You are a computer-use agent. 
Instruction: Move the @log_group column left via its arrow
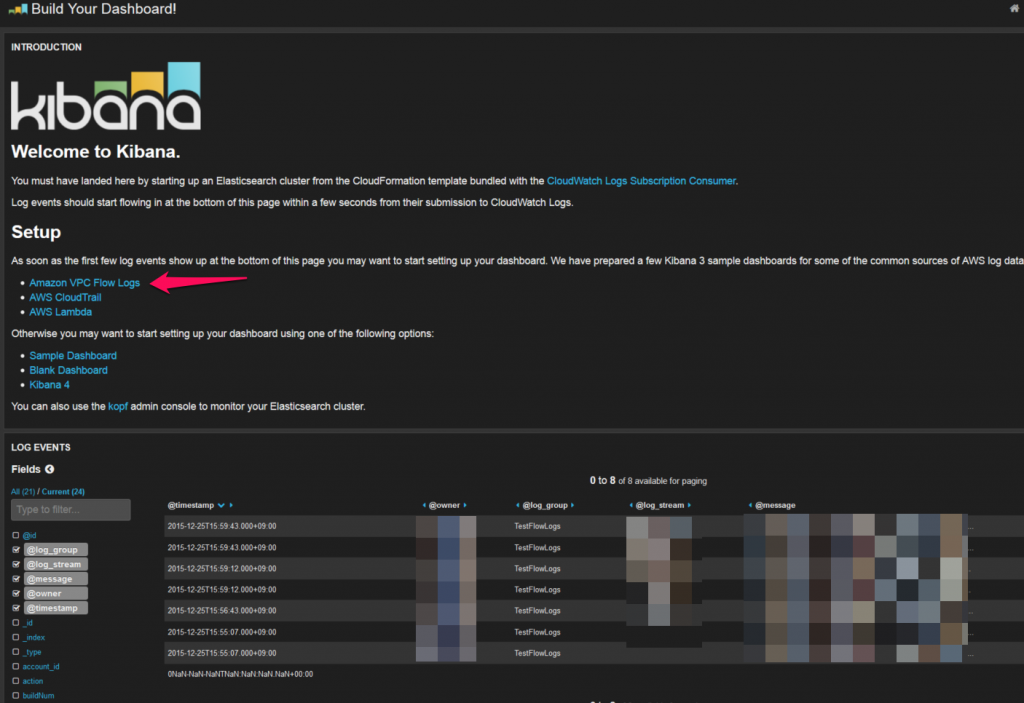click(518, 506)
